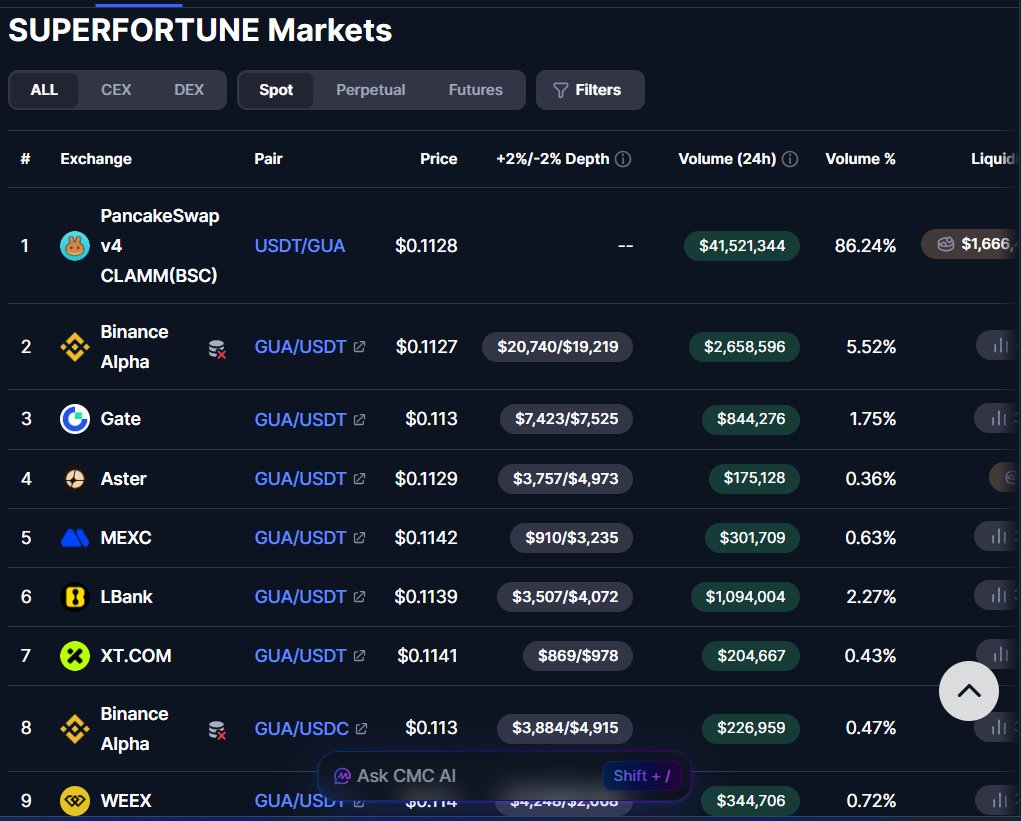The image size is (1021, 821).
Task: Open the USDT/GUA pair link
Action: [x=300, y=246]
